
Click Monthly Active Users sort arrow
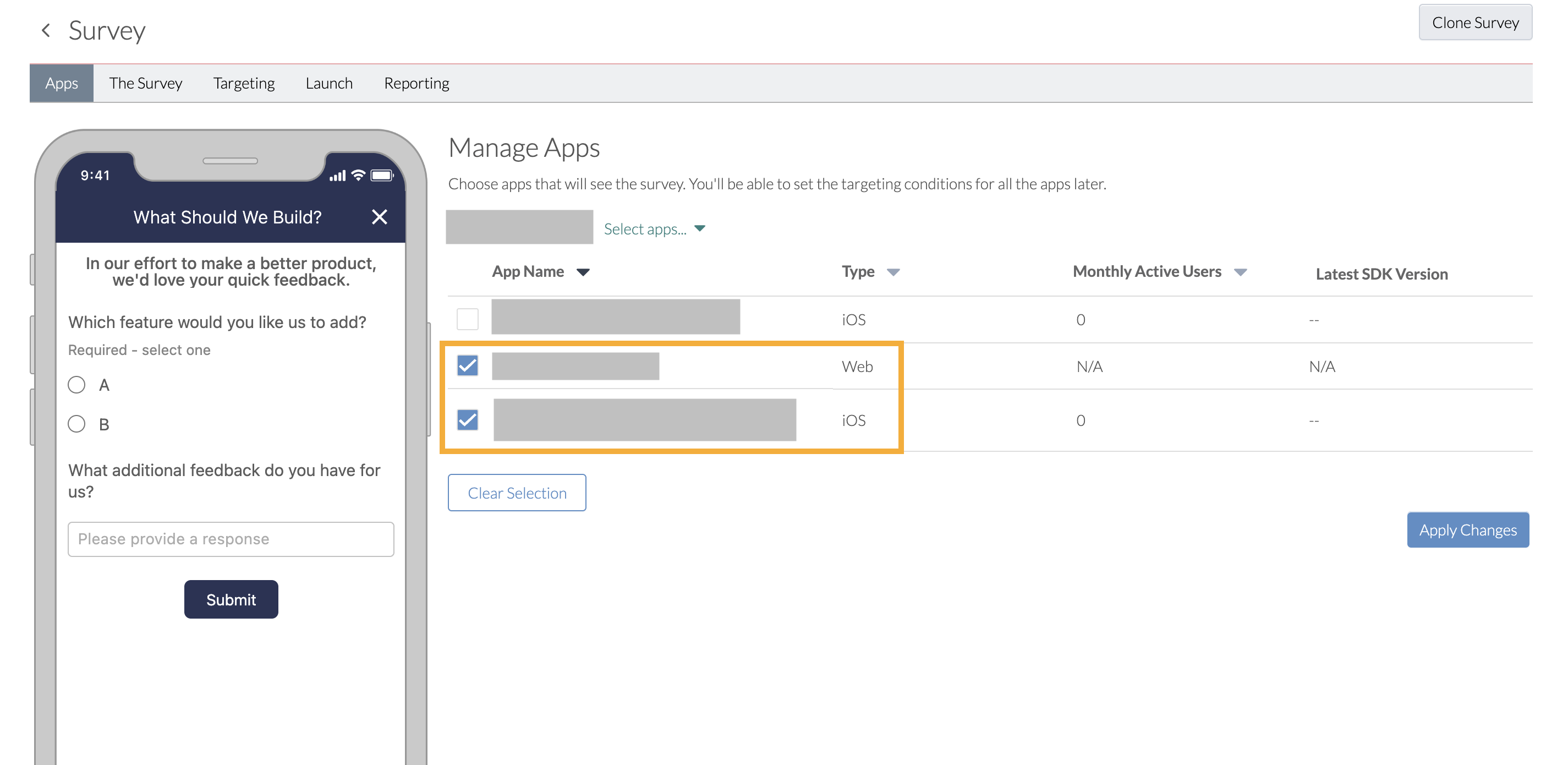point(1240,272)
